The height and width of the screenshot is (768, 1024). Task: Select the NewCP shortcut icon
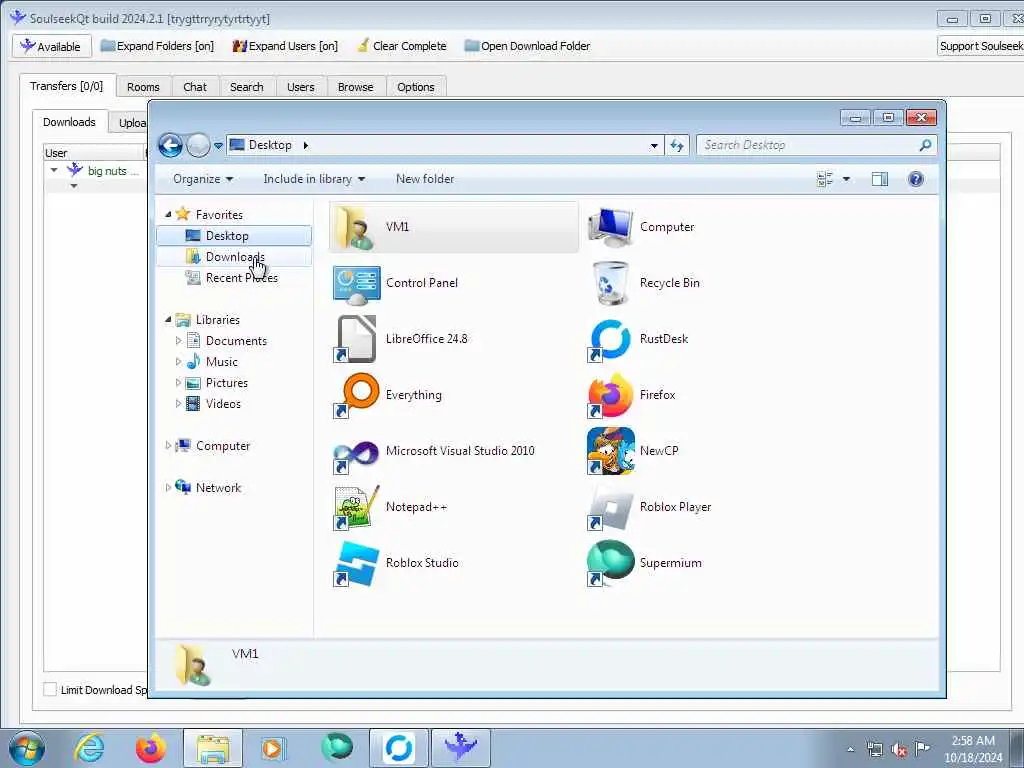tap(611, 451)
